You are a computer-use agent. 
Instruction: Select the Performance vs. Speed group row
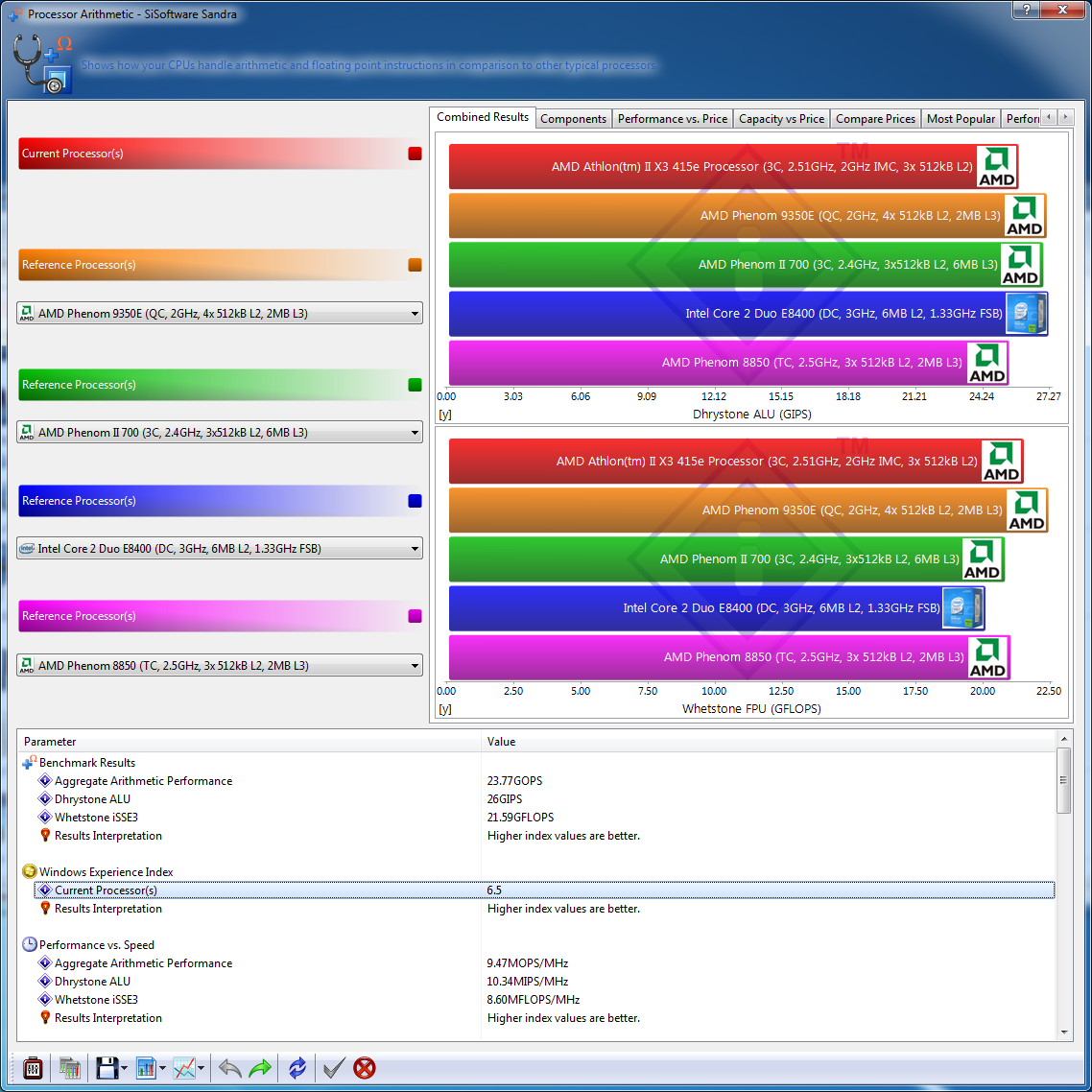[x=96, y=945]
